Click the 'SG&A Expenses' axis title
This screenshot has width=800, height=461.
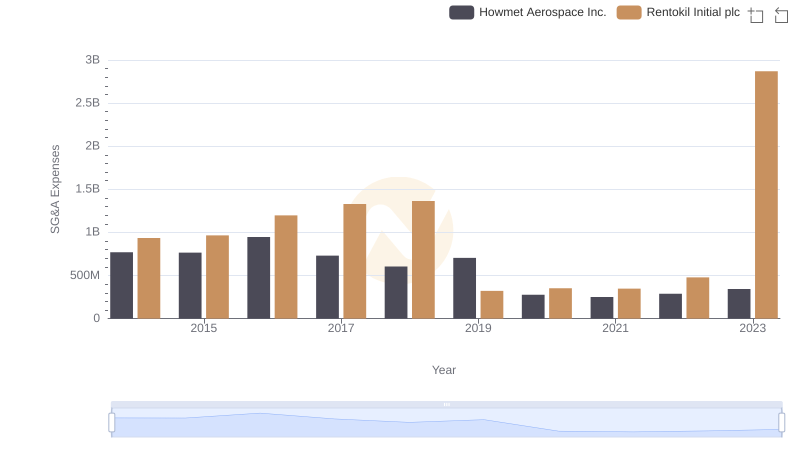(55, 189)
